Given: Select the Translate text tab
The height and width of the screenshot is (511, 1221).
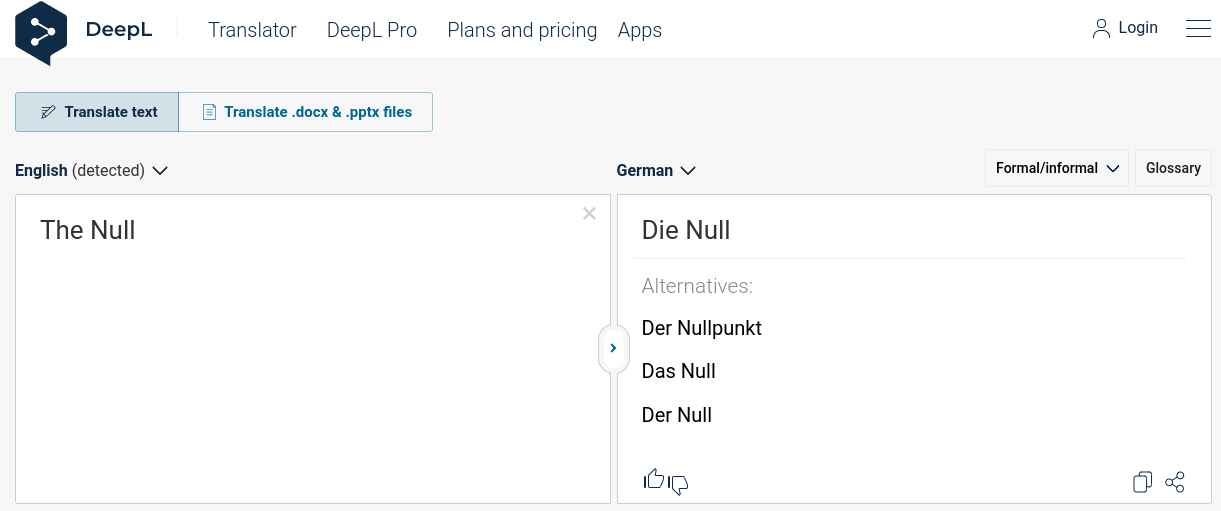Looking at the screenshot, I should [x=97, y=112].
